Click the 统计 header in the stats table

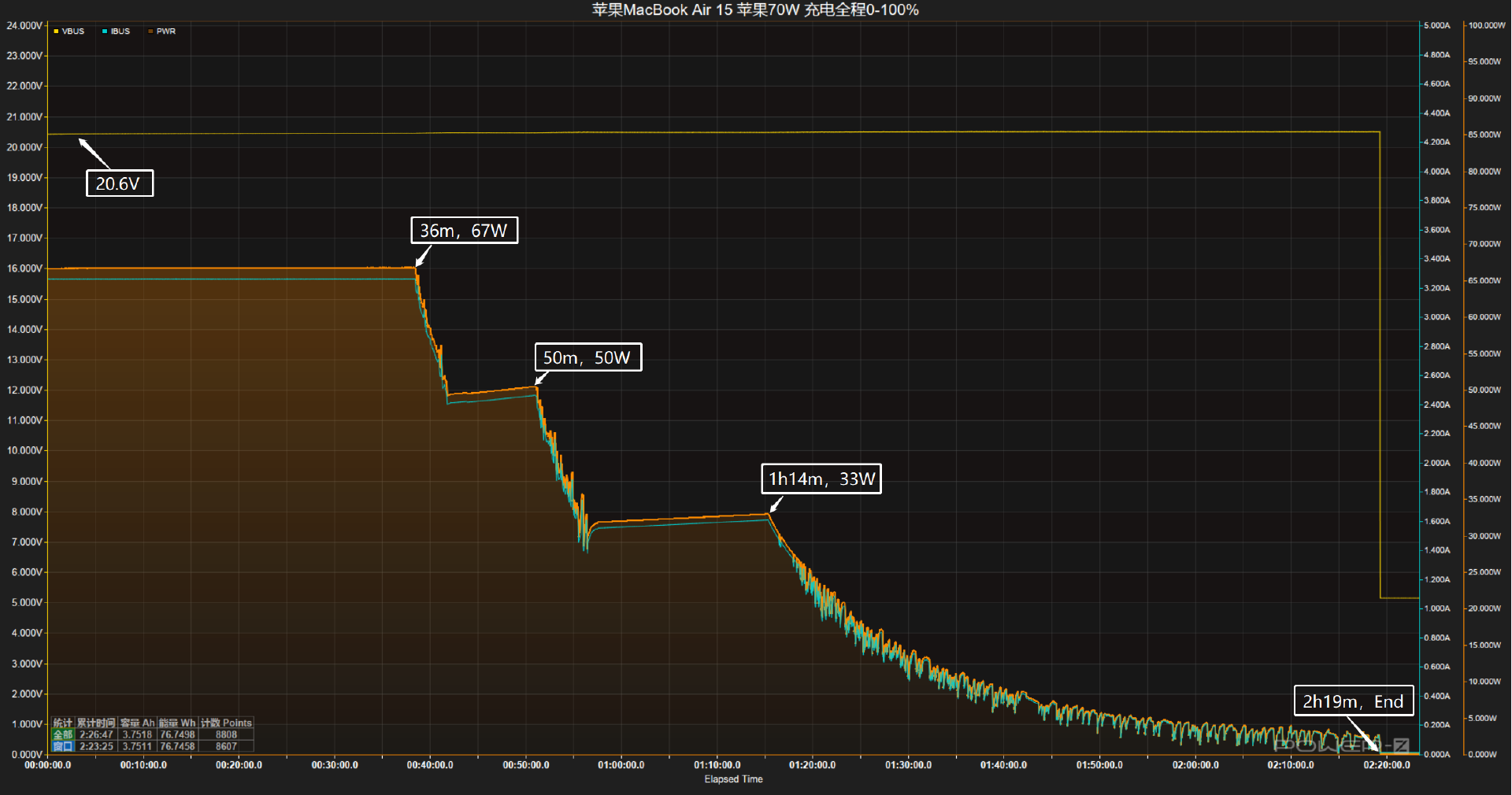tap(63, 723)
